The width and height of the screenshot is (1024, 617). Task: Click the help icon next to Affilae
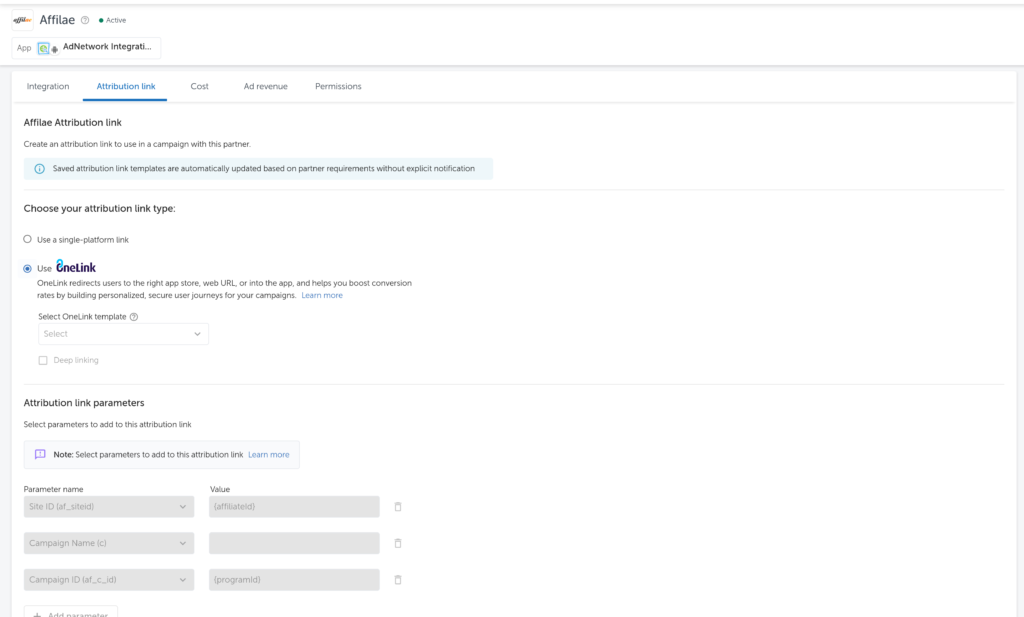coord(85,20)
